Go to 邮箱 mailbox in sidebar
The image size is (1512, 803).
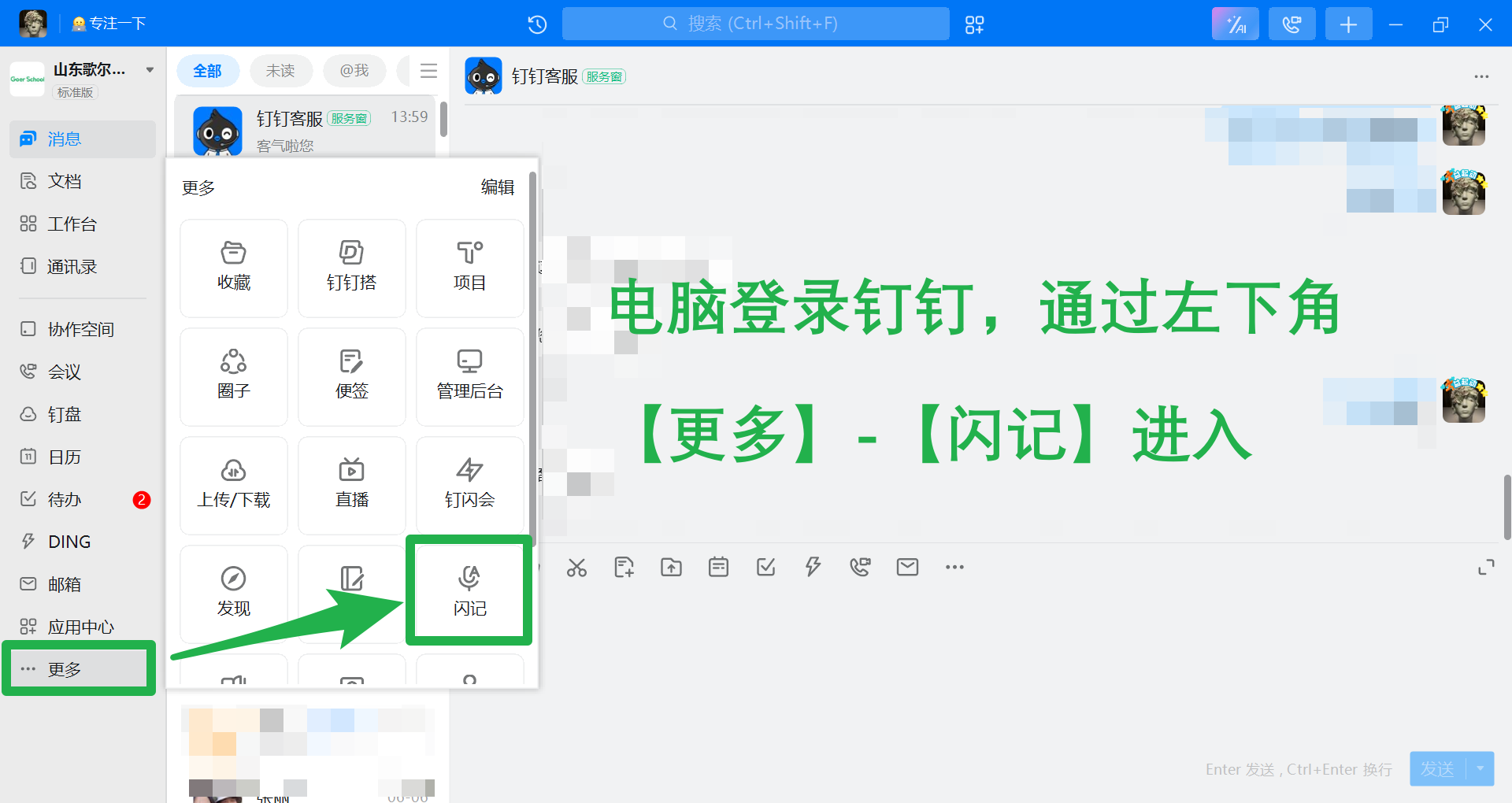pos(83,584)
